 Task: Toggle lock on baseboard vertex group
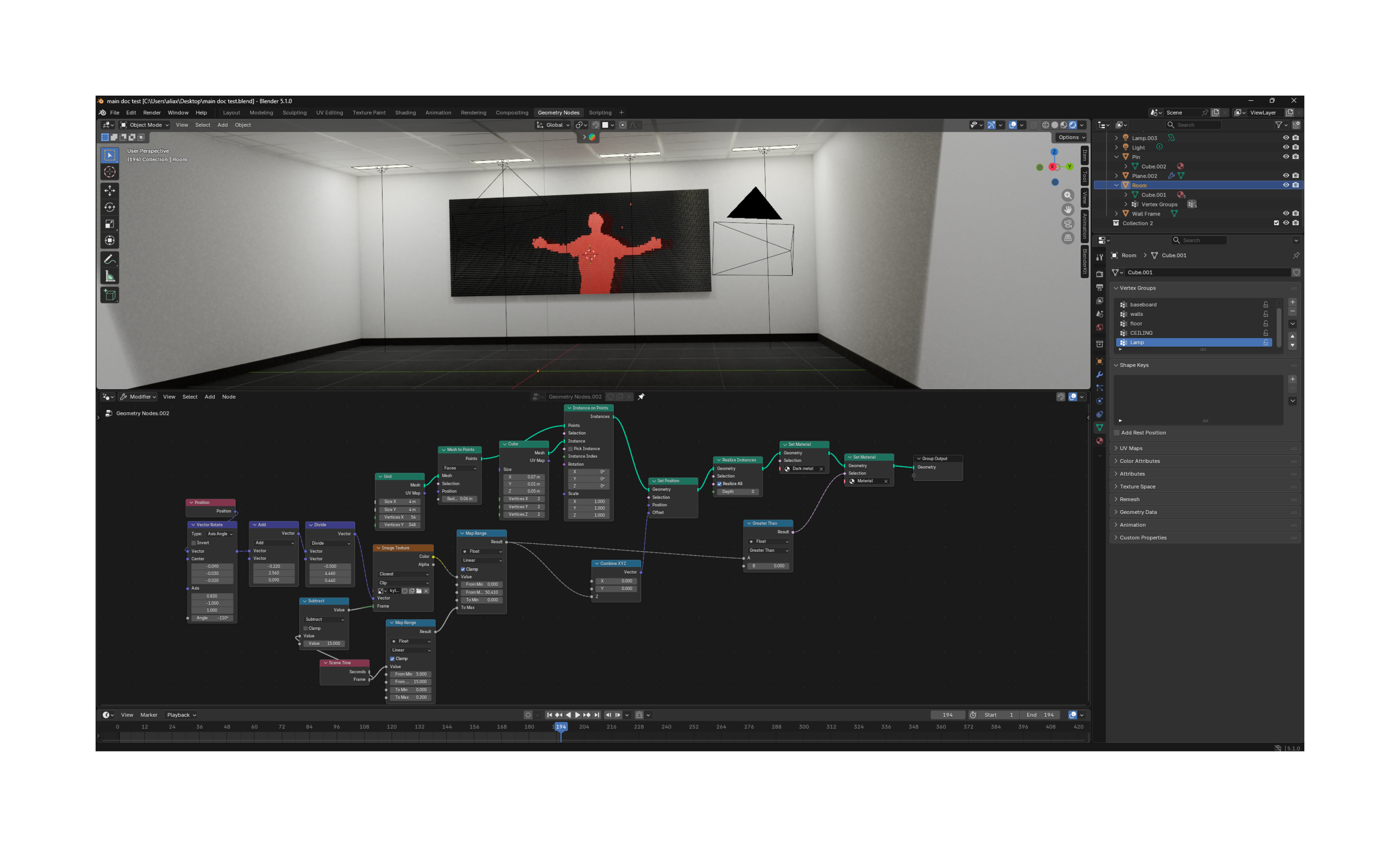(x=1265, y=304)
